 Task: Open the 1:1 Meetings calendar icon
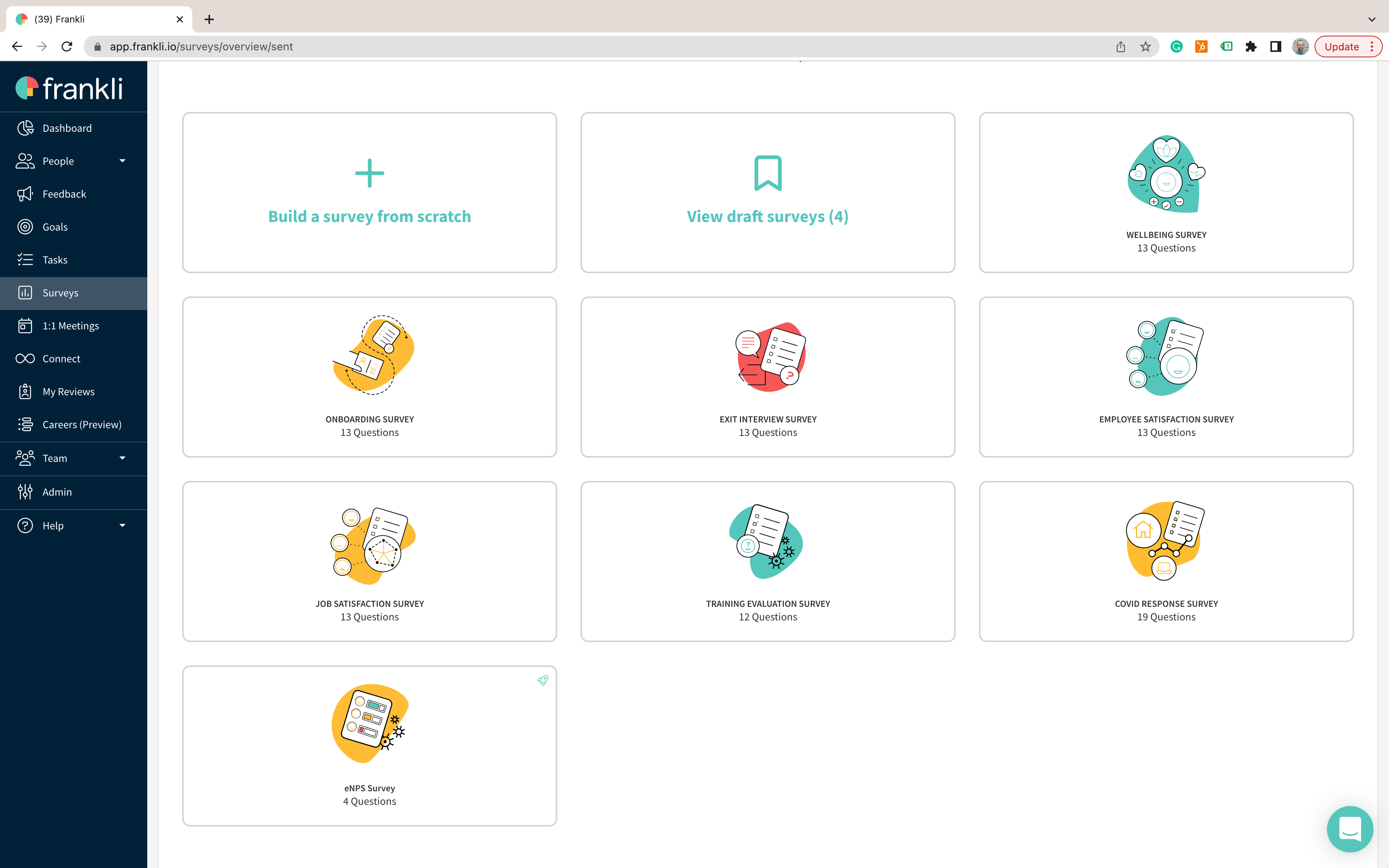click(25, 325)
